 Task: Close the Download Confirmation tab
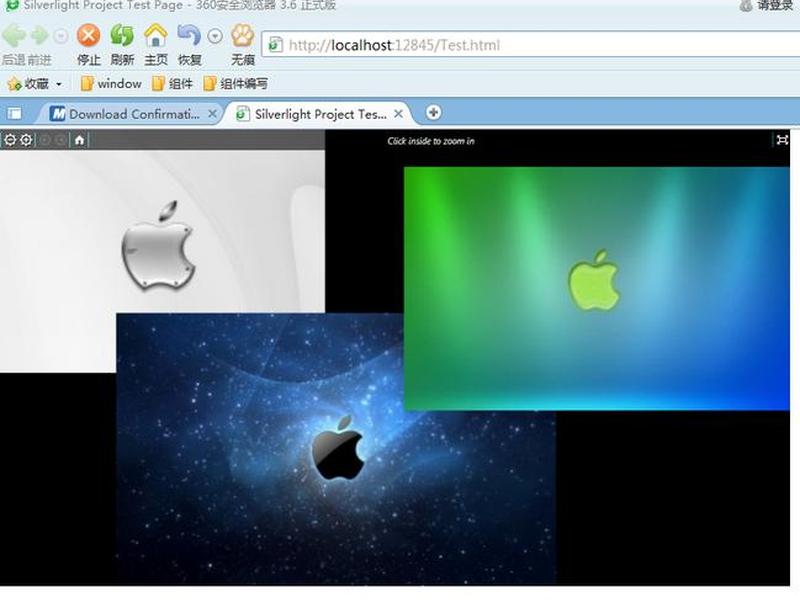213,114
